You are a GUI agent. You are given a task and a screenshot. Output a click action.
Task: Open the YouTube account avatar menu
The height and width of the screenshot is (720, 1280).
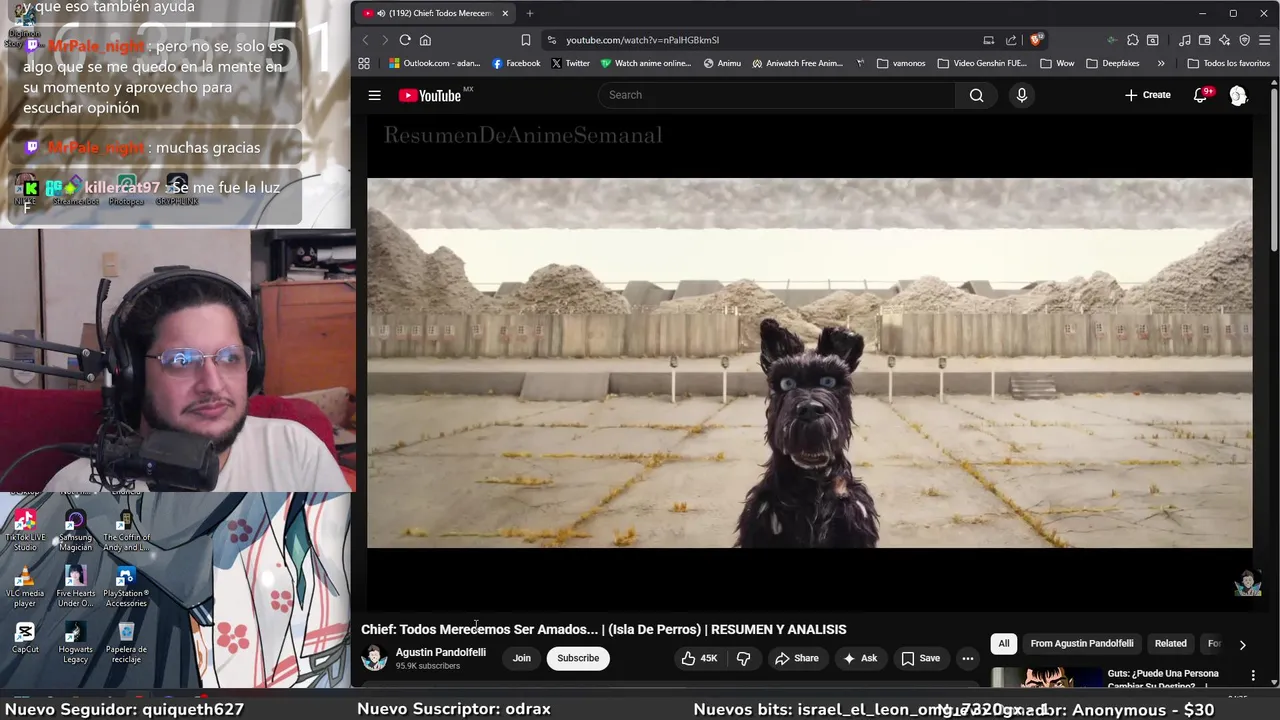coord(1238,95)
